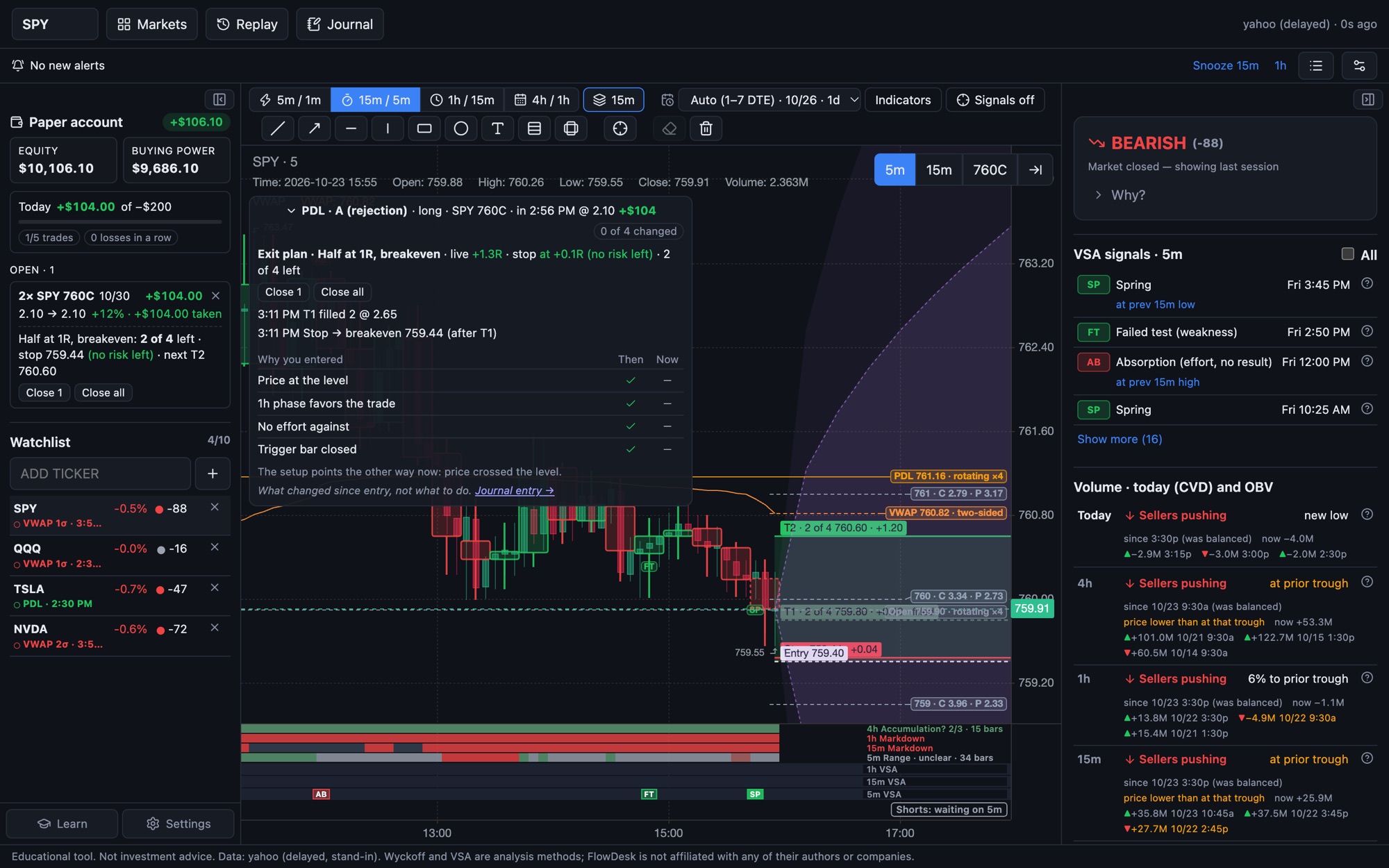Viewport: 1389px width, 868px height.
Task: Select the arrow drawing tool
Action: 315,128
